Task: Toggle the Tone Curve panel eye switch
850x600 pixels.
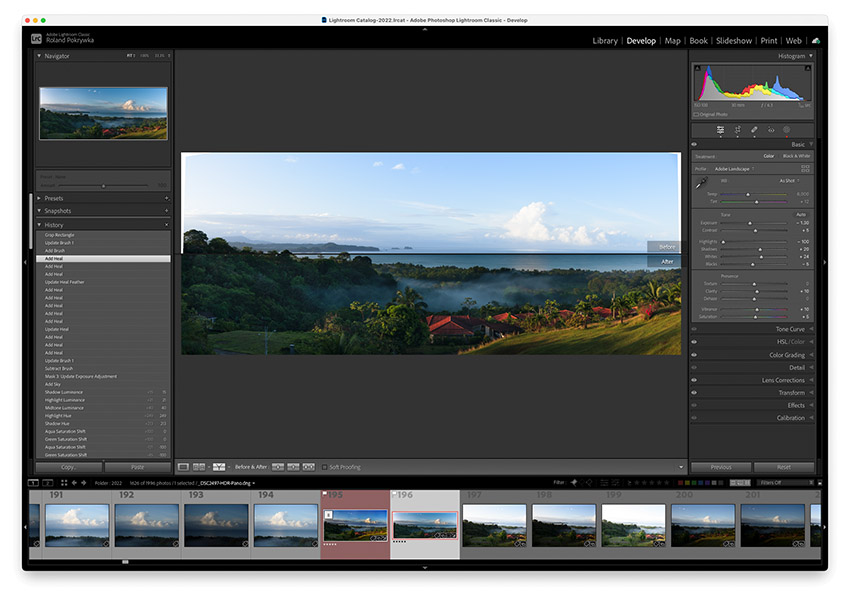Action: point(694,329)
